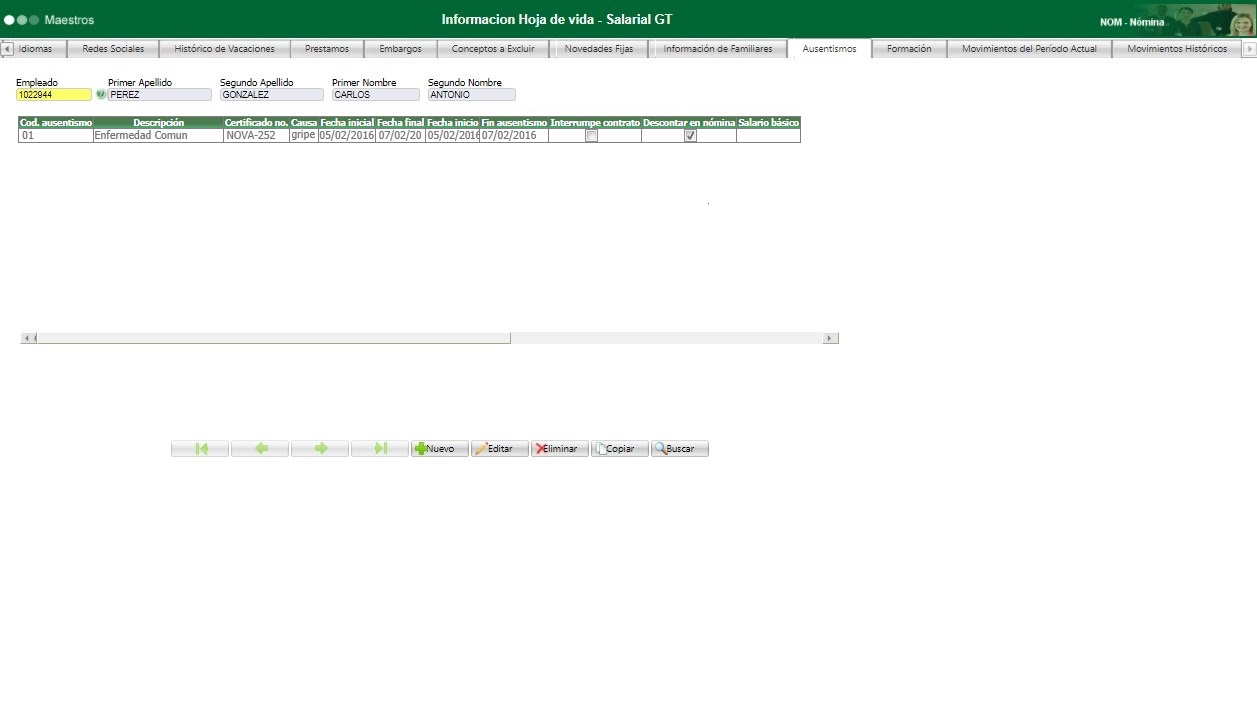Click the horizontal scrollbar thumb

[x=273, y=339]
